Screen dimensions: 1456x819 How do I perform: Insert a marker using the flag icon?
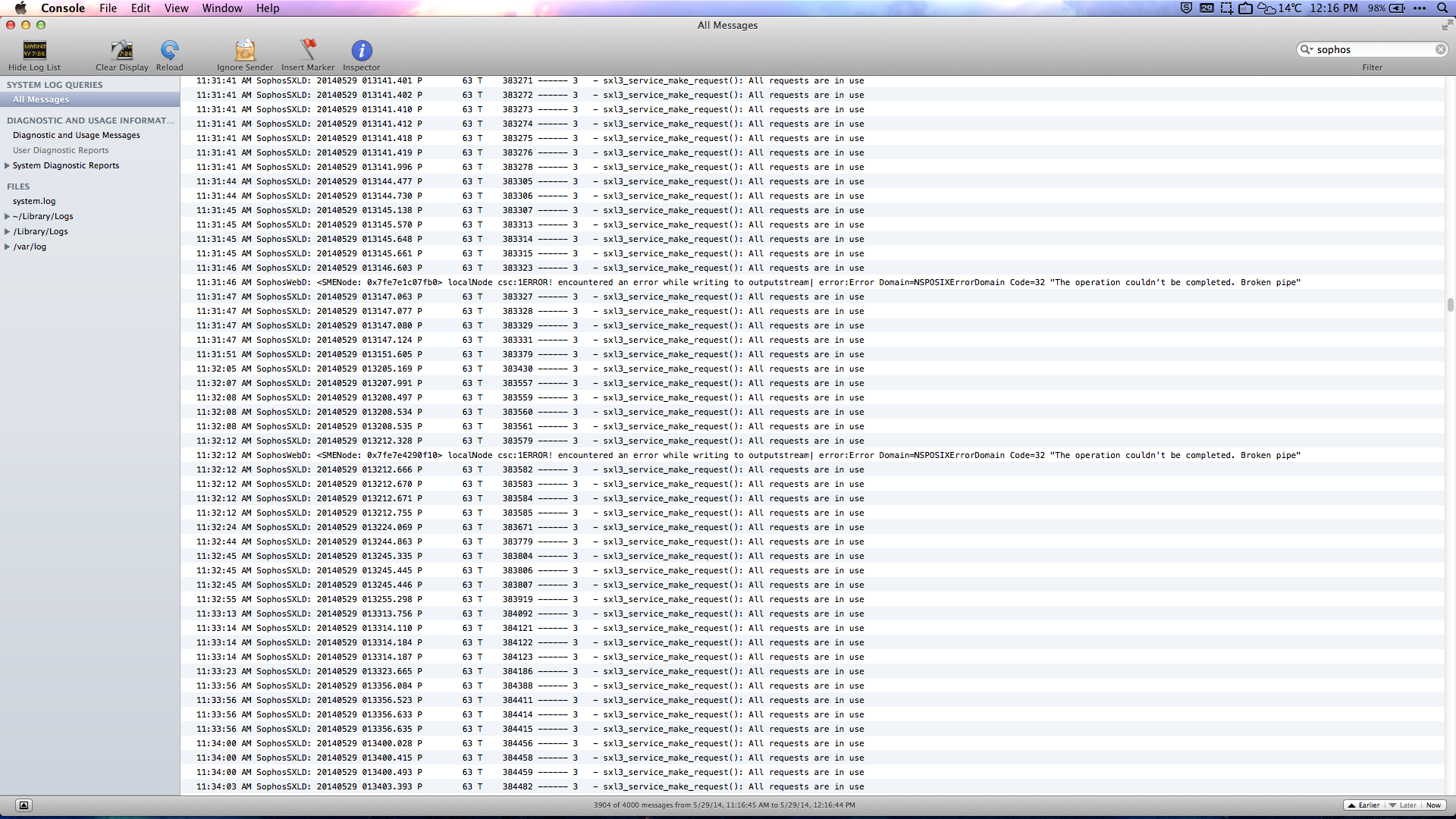coord(308,50)
